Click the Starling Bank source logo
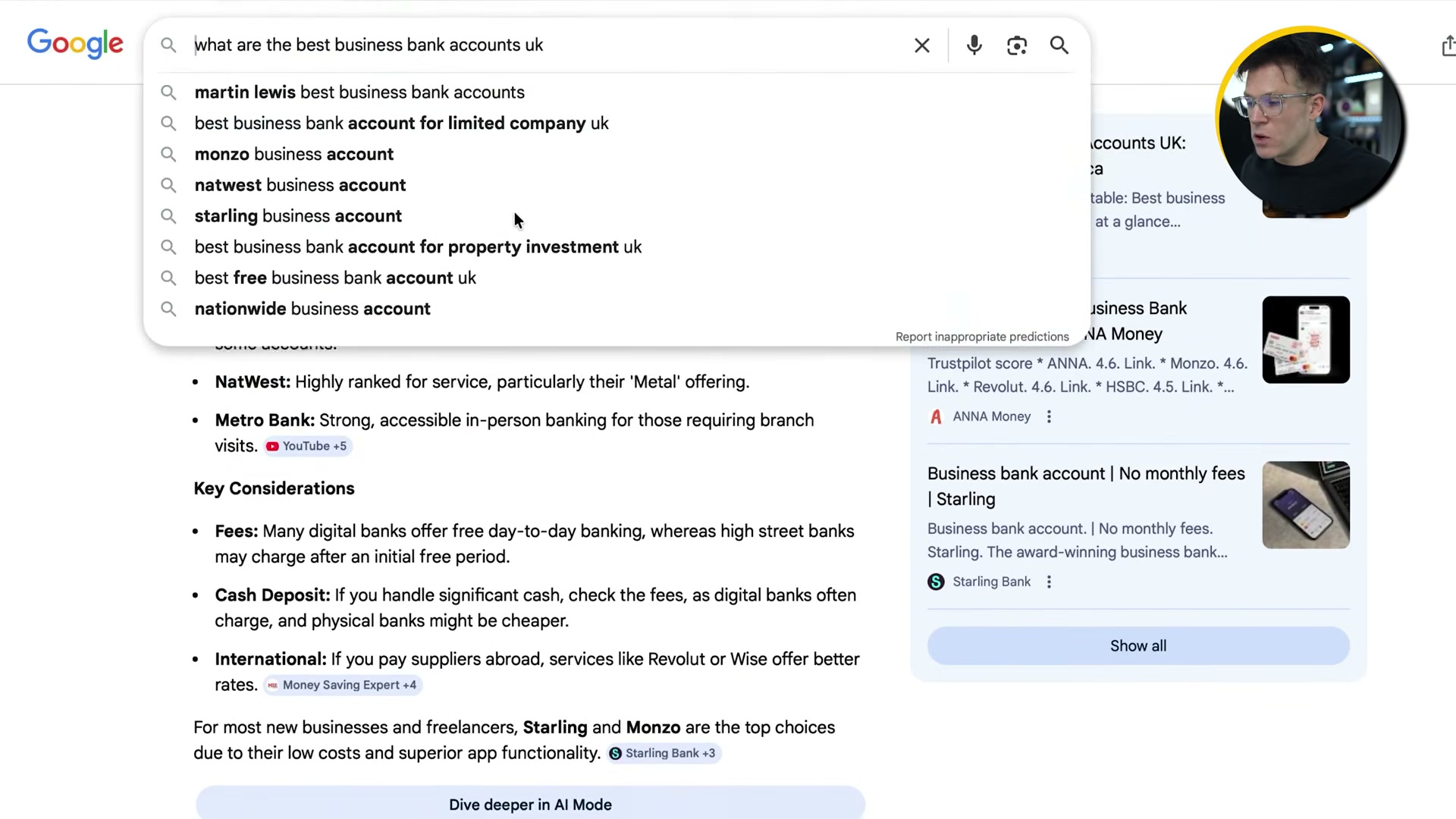Image resolution: width=1456 pixels, height=819 pixels. click(x=936, y=582)
